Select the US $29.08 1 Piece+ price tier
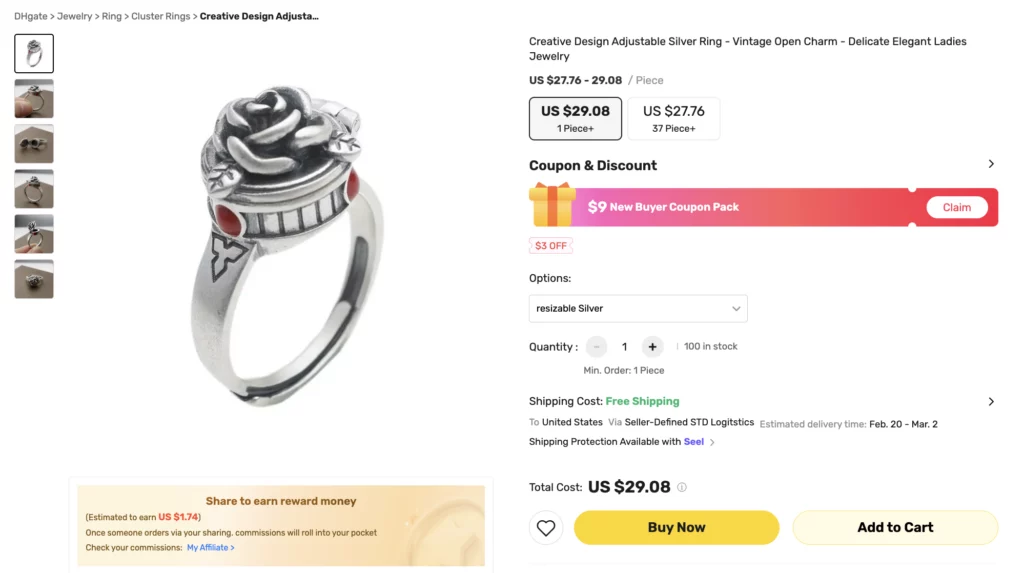The width and height of the screenshot is (1024, 573). pyautogui.click(x=575, y=118)
